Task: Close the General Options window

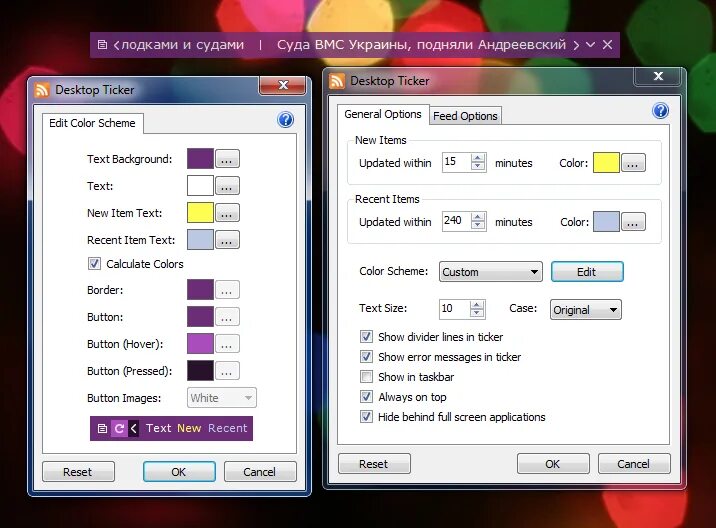Action: pyautogui.click(x=658, y=76)
